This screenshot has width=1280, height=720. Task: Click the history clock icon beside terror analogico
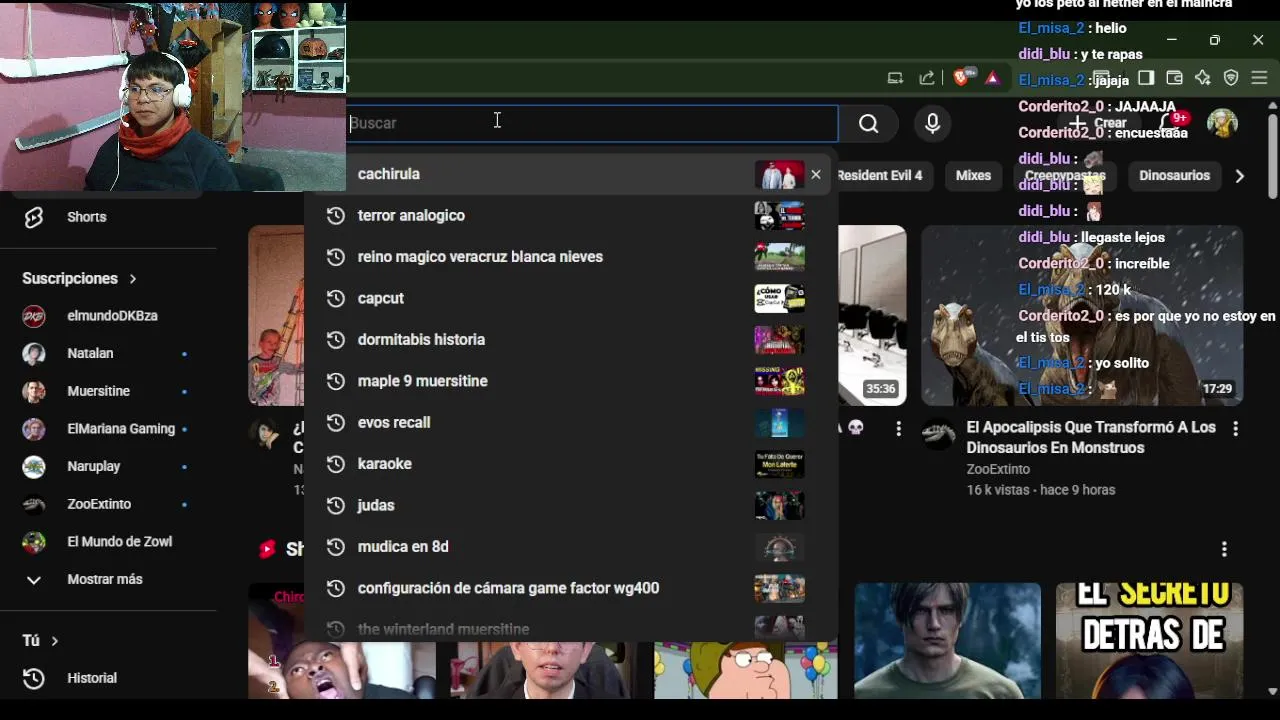click(336, 215)
